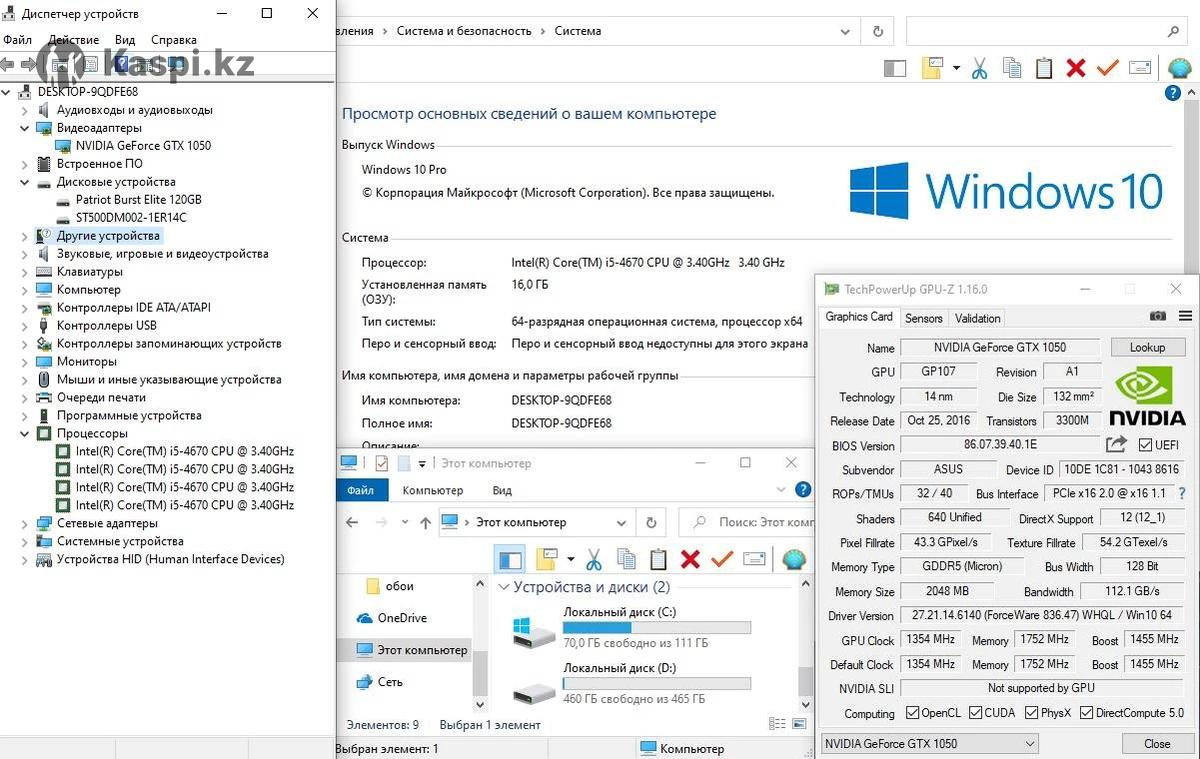Switch to the Validation tab in GPU-Z
The width and height of the screenshot is (1200, 759).
[978, 318]
